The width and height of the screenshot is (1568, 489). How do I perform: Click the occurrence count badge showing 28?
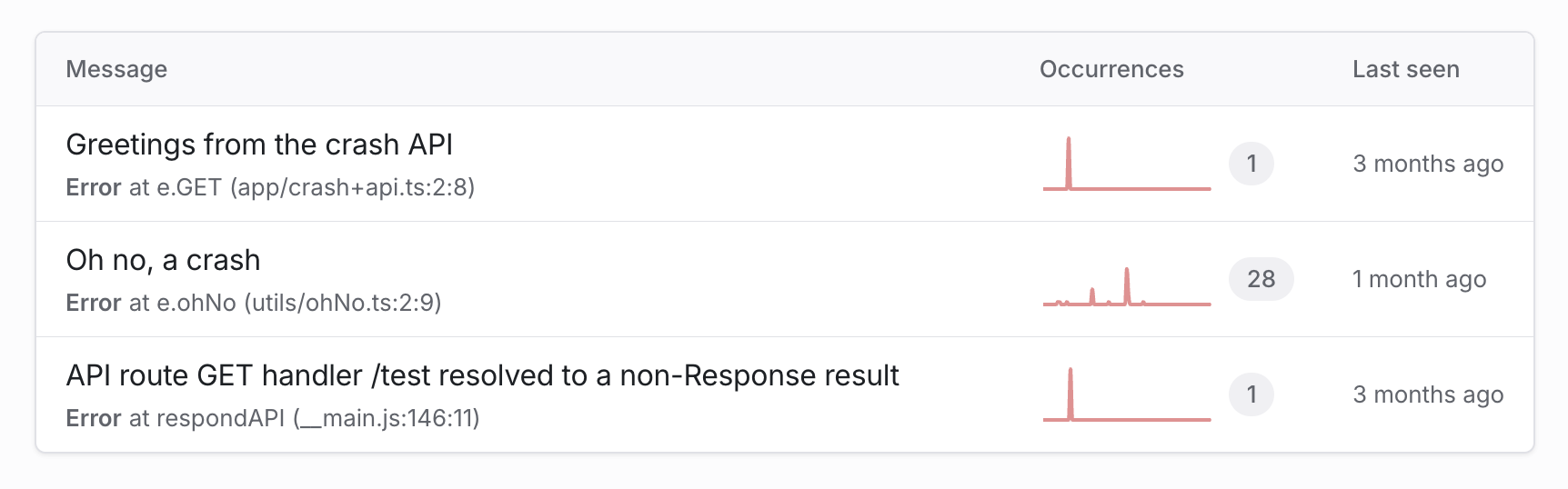pyautogui.click(x=1261, y=279)
